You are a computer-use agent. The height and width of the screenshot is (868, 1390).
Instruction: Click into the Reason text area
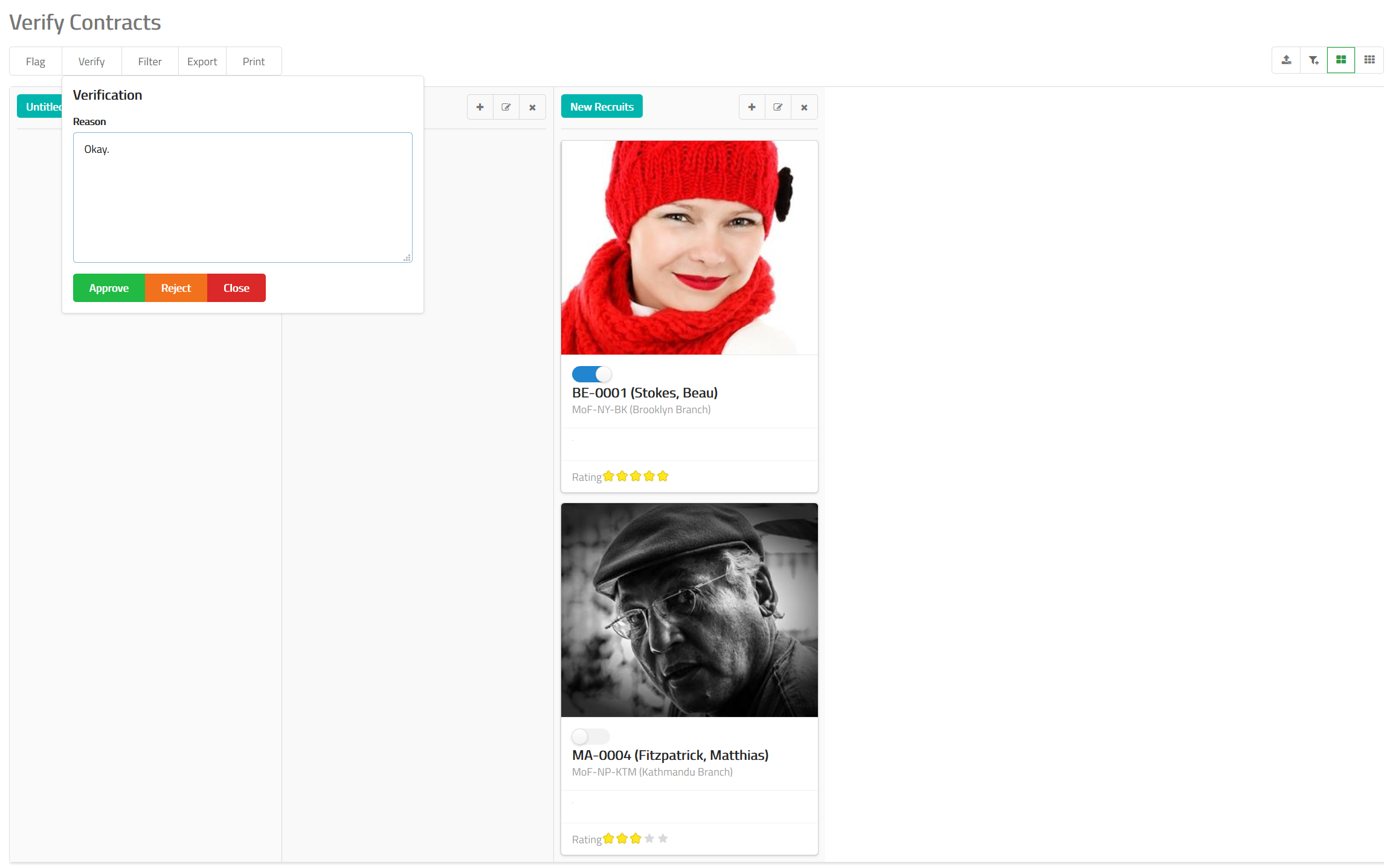point(242,198)
